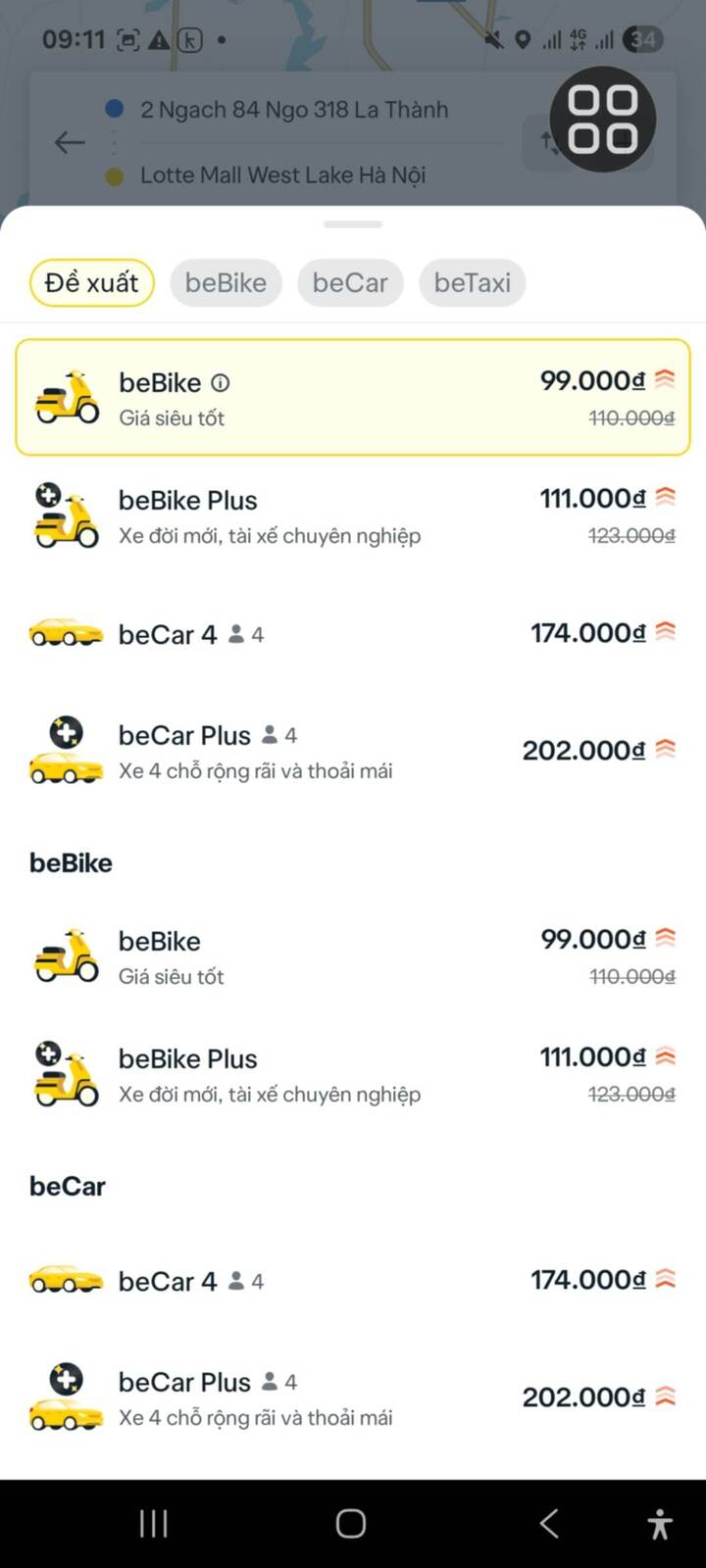Switch to the beCar tab
Image resolution: width=706 pixels, height=1568 pixels.
(350, 283)
